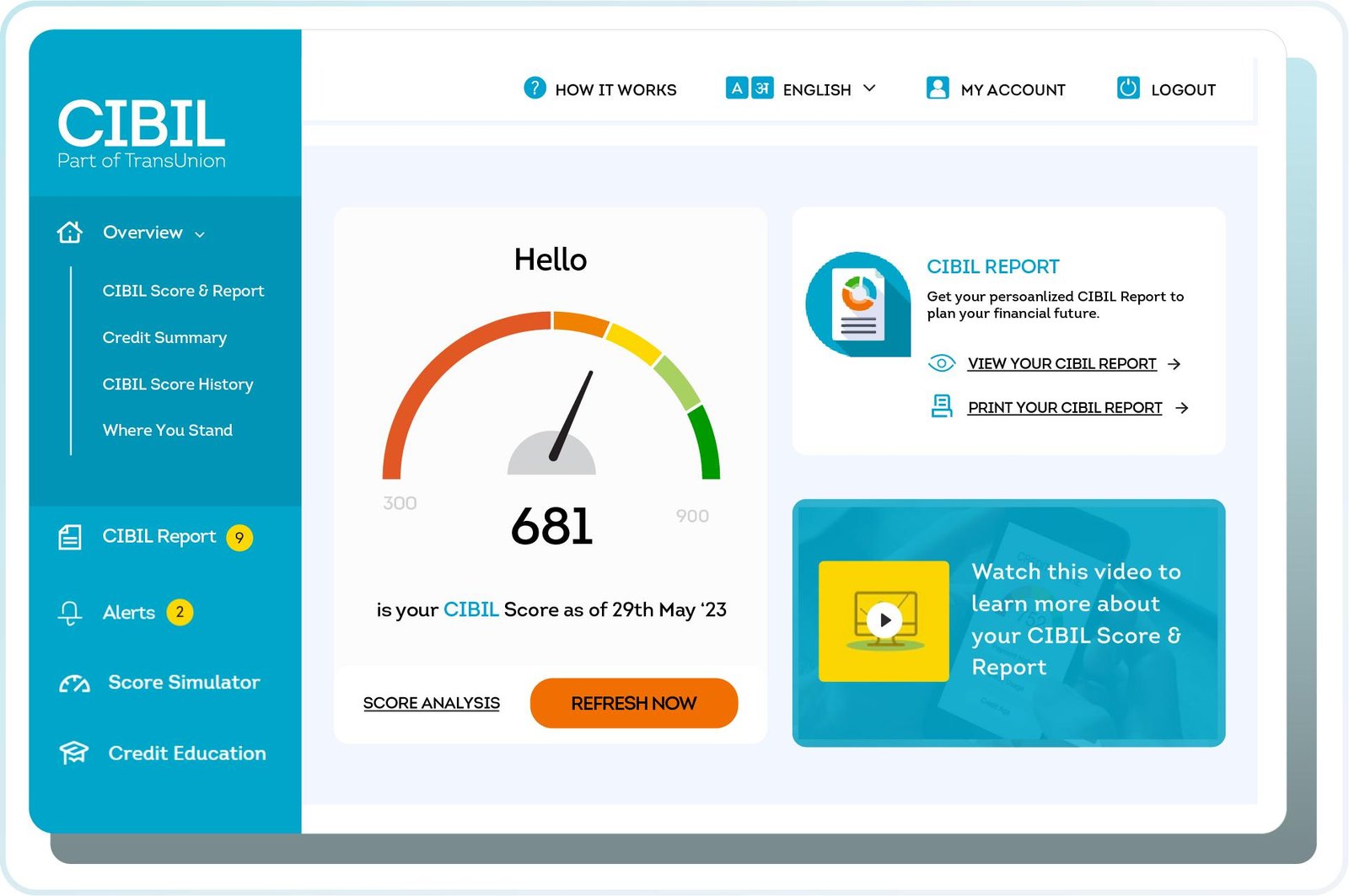Click the How It Works question icon
Viewport: 1349px width, 896px height.
tap(535, 88)
